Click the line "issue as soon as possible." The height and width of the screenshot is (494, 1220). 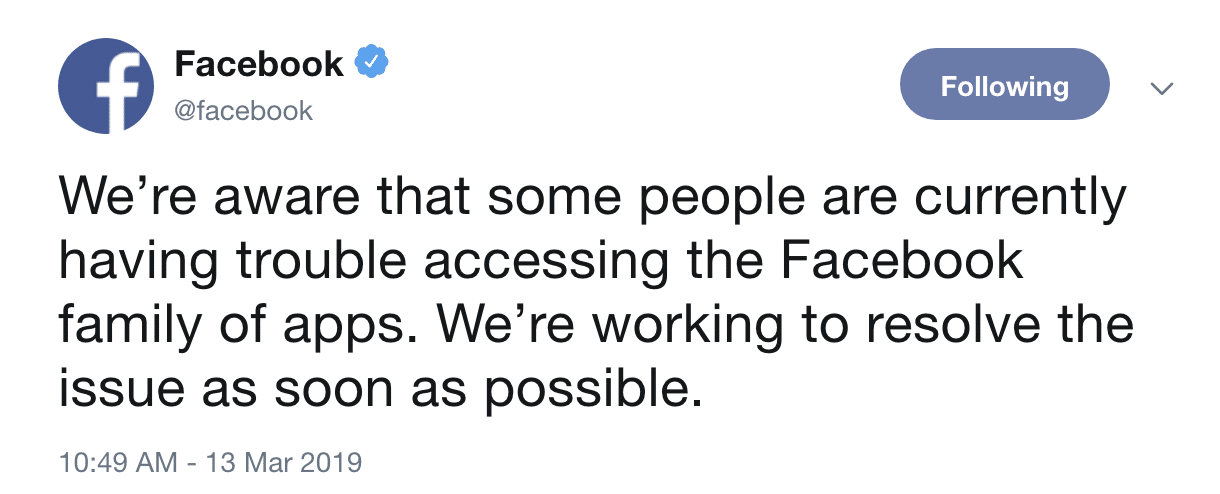pyautogui.click(x=375, y=388)
